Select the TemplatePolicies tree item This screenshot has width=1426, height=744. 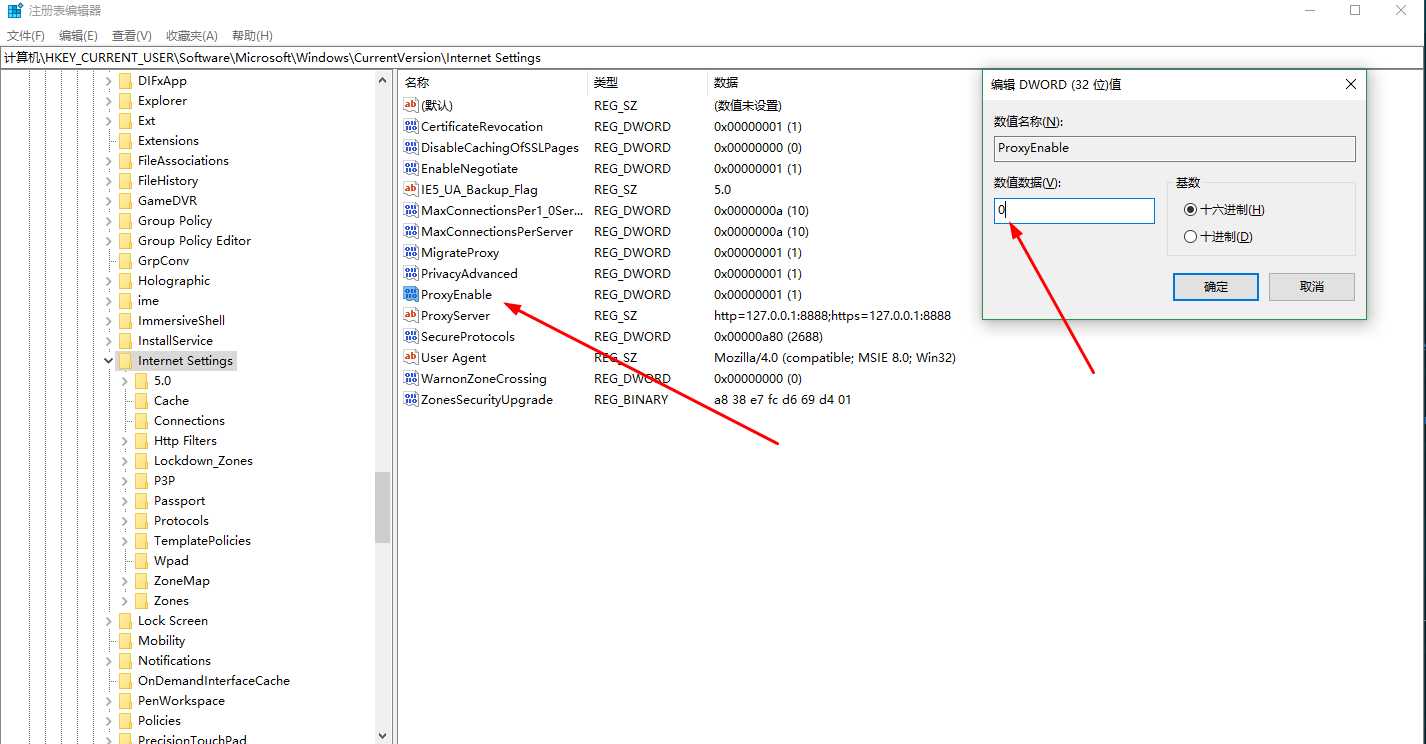(202, 540)
